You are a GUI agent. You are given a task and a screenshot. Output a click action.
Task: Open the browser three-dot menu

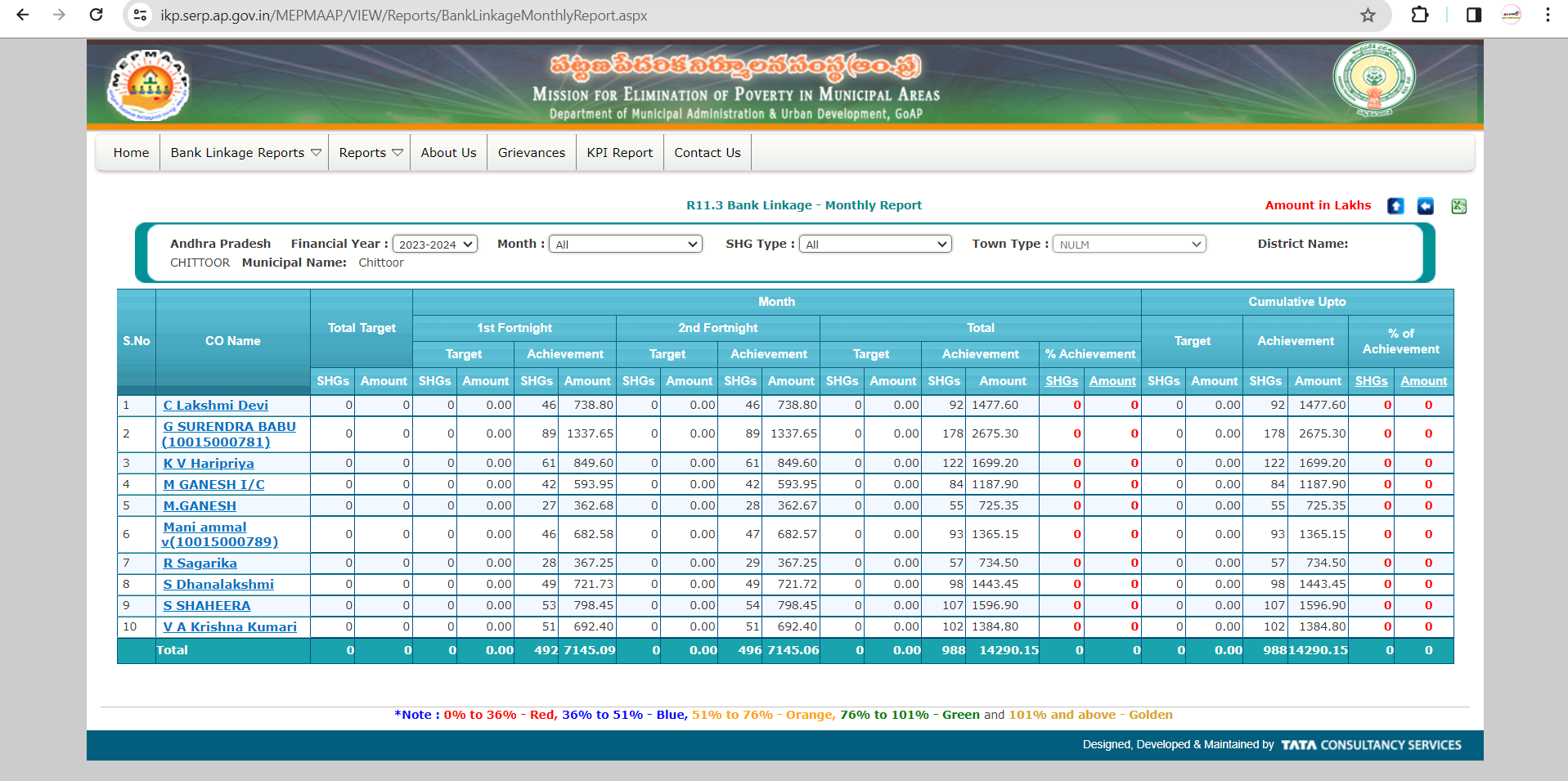point(1546,15)
